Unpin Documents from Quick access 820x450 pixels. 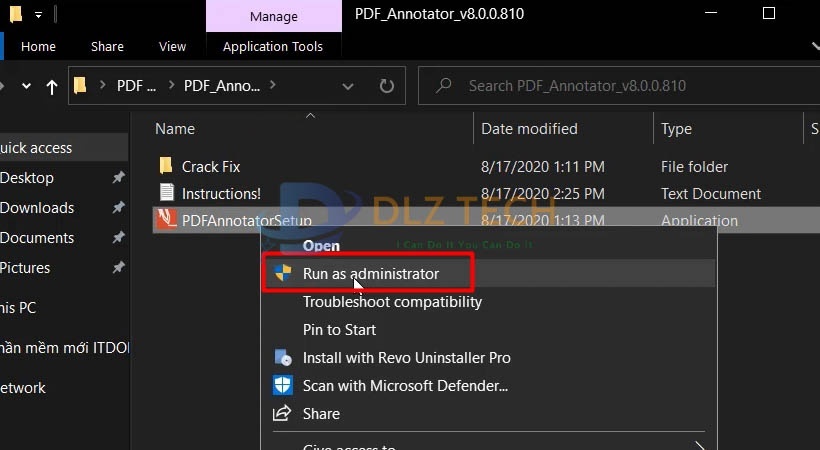(119, 237)
